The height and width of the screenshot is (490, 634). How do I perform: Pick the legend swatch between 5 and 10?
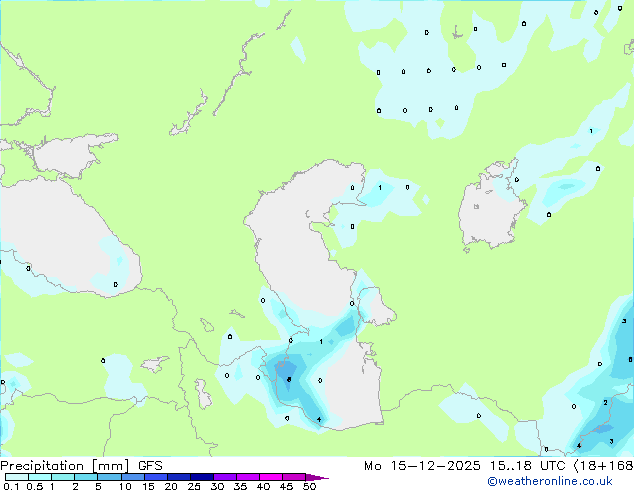109,477
